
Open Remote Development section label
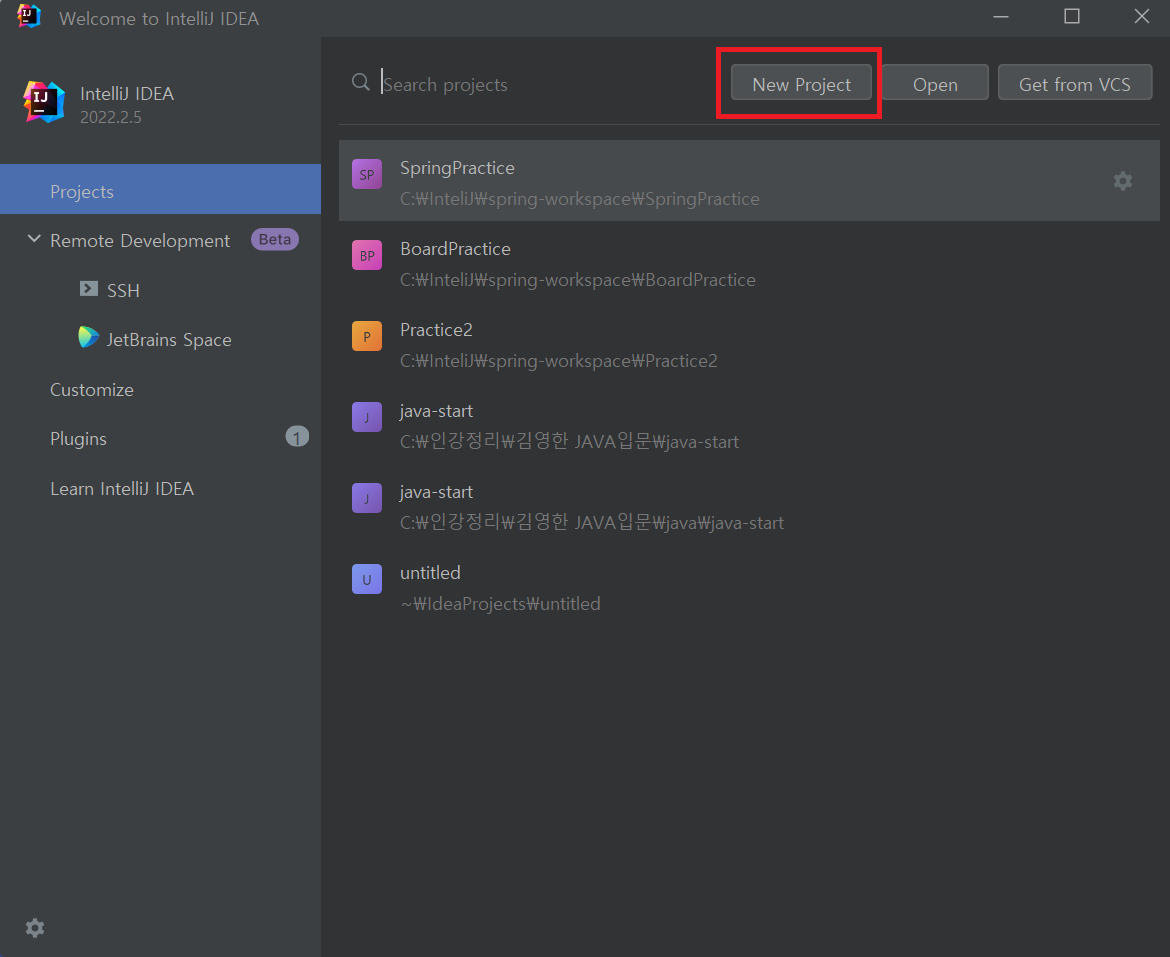pos(140,241)
